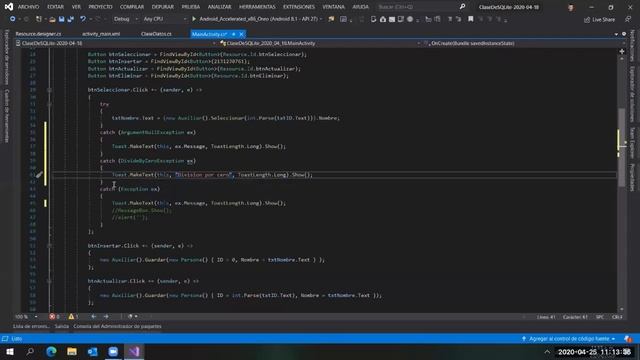Open the HERRAMIENTAS menu
640x360 pixels.
click(257, 7)
